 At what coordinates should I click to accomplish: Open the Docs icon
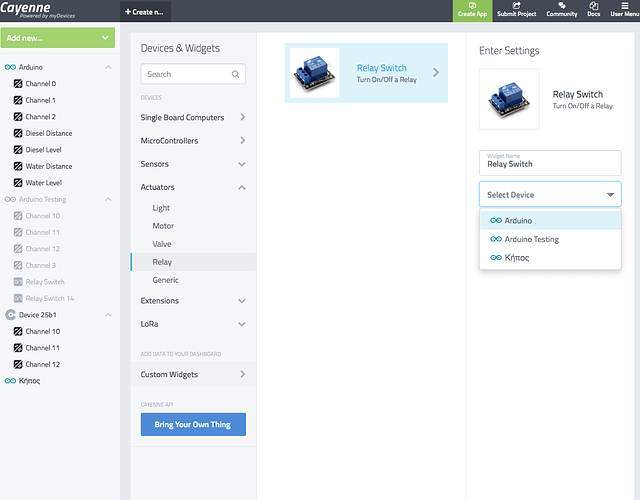pyautogui.click(x=593, y=5)
